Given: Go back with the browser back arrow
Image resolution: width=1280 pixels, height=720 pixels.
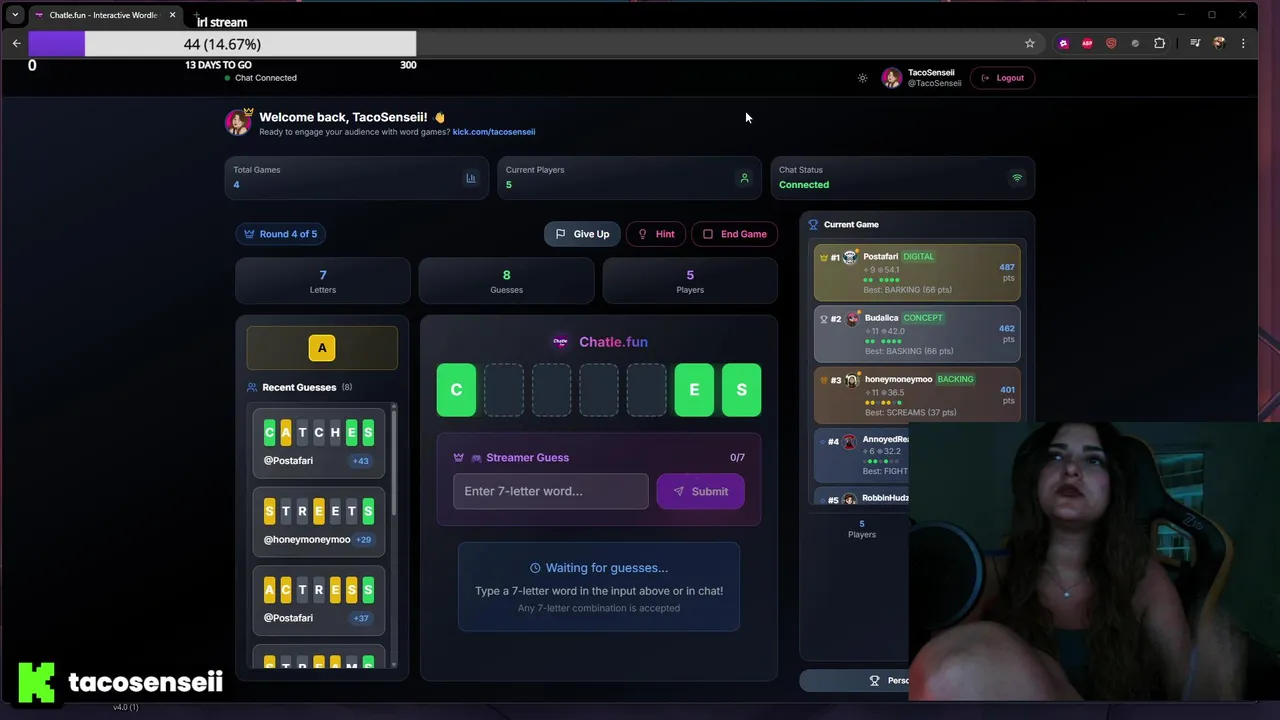Looking at the screenshot, I should pyautogui.click(x=16, y=43).
